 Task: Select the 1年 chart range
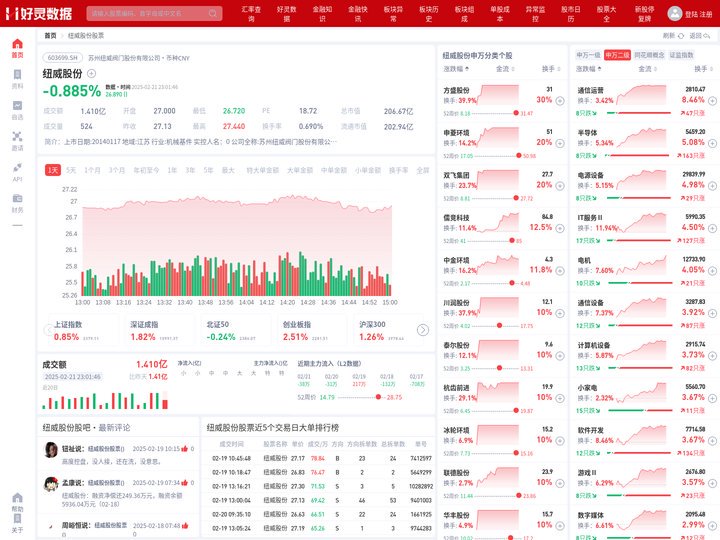tap(172, 170)
